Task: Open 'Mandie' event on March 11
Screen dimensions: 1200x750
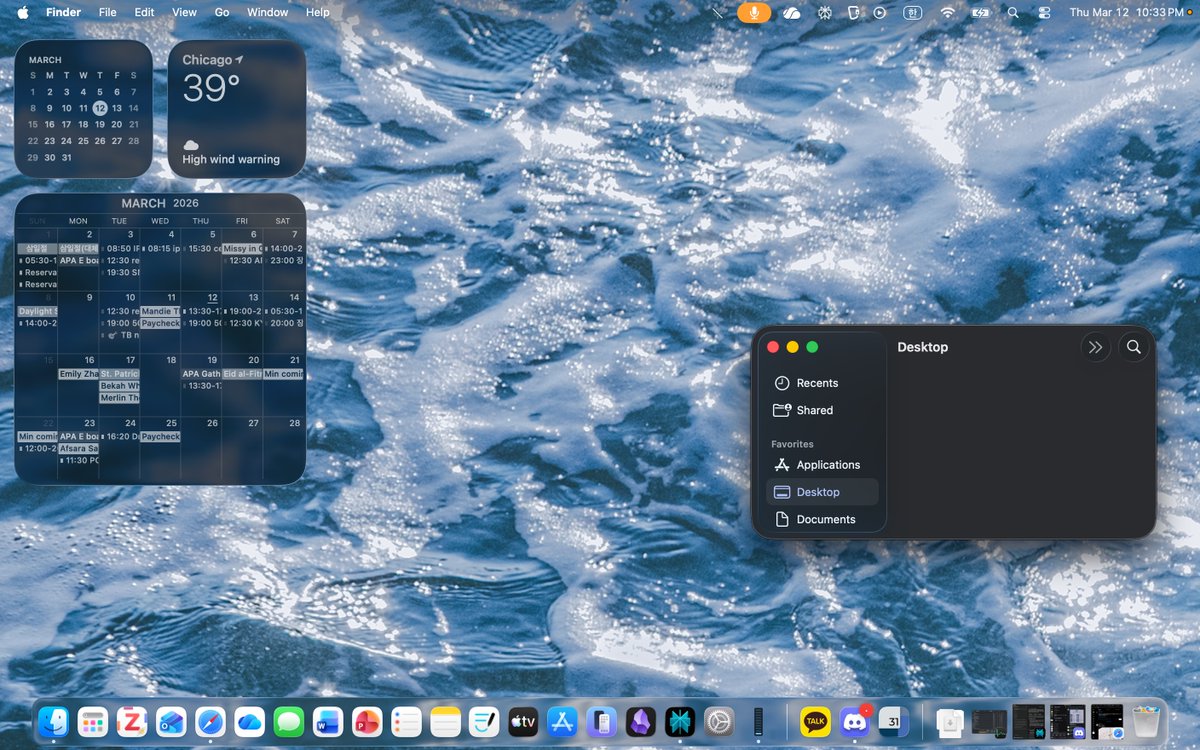Action: 160,311
